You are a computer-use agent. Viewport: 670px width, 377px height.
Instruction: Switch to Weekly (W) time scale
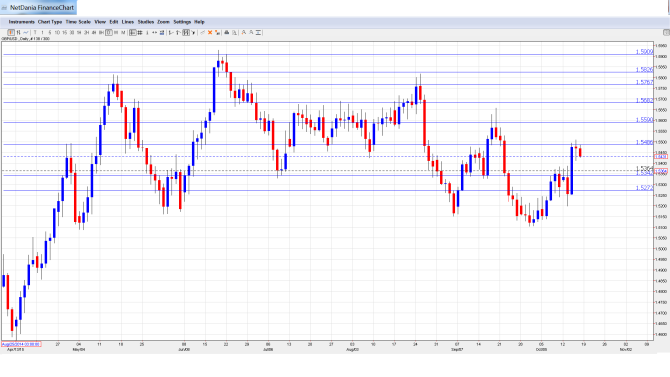(x=116, y=32)
